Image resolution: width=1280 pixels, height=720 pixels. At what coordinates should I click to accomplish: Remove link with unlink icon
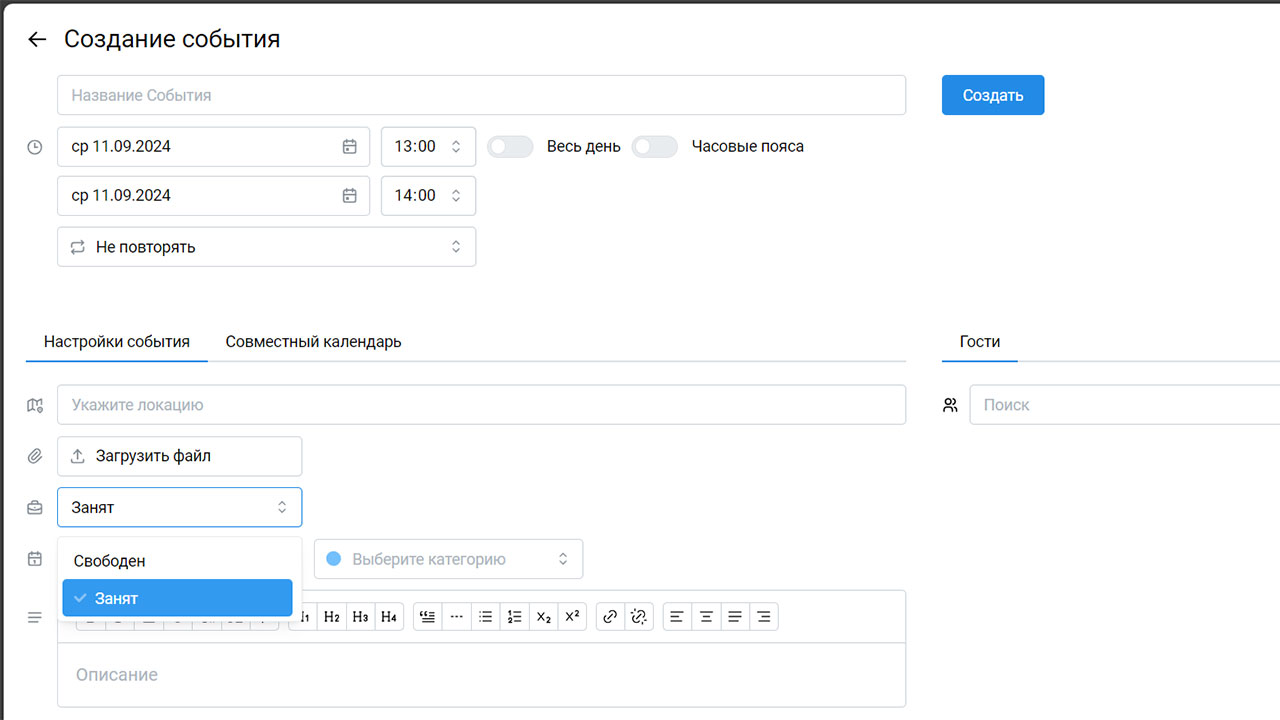tap(639, 617)
